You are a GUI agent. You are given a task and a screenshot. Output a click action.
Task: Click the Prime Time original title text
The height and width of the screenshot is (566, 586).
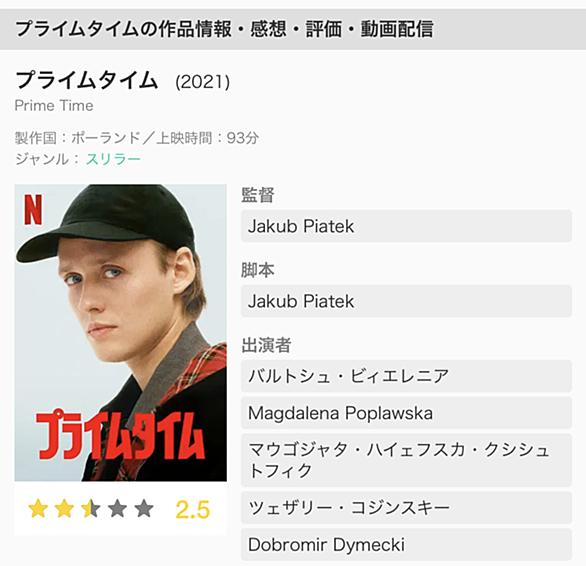coord(54,106)
